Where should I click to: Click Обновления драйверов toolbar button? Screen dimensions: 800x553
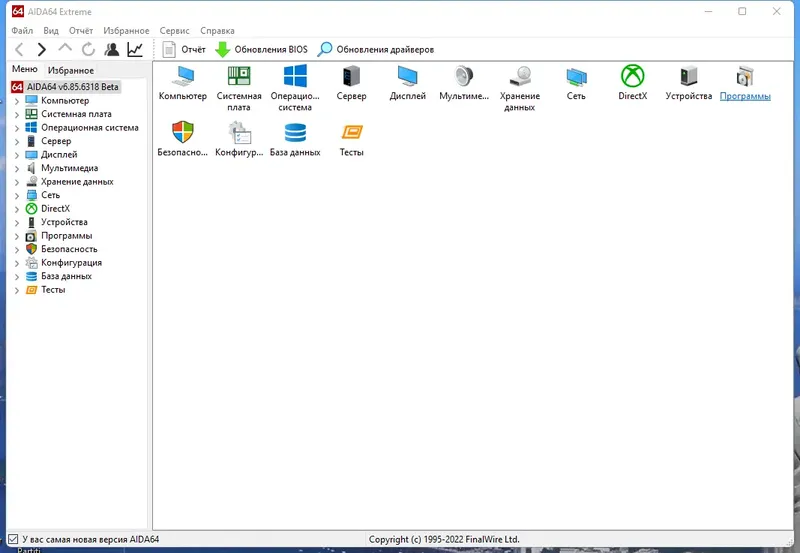tap(376, 49)
